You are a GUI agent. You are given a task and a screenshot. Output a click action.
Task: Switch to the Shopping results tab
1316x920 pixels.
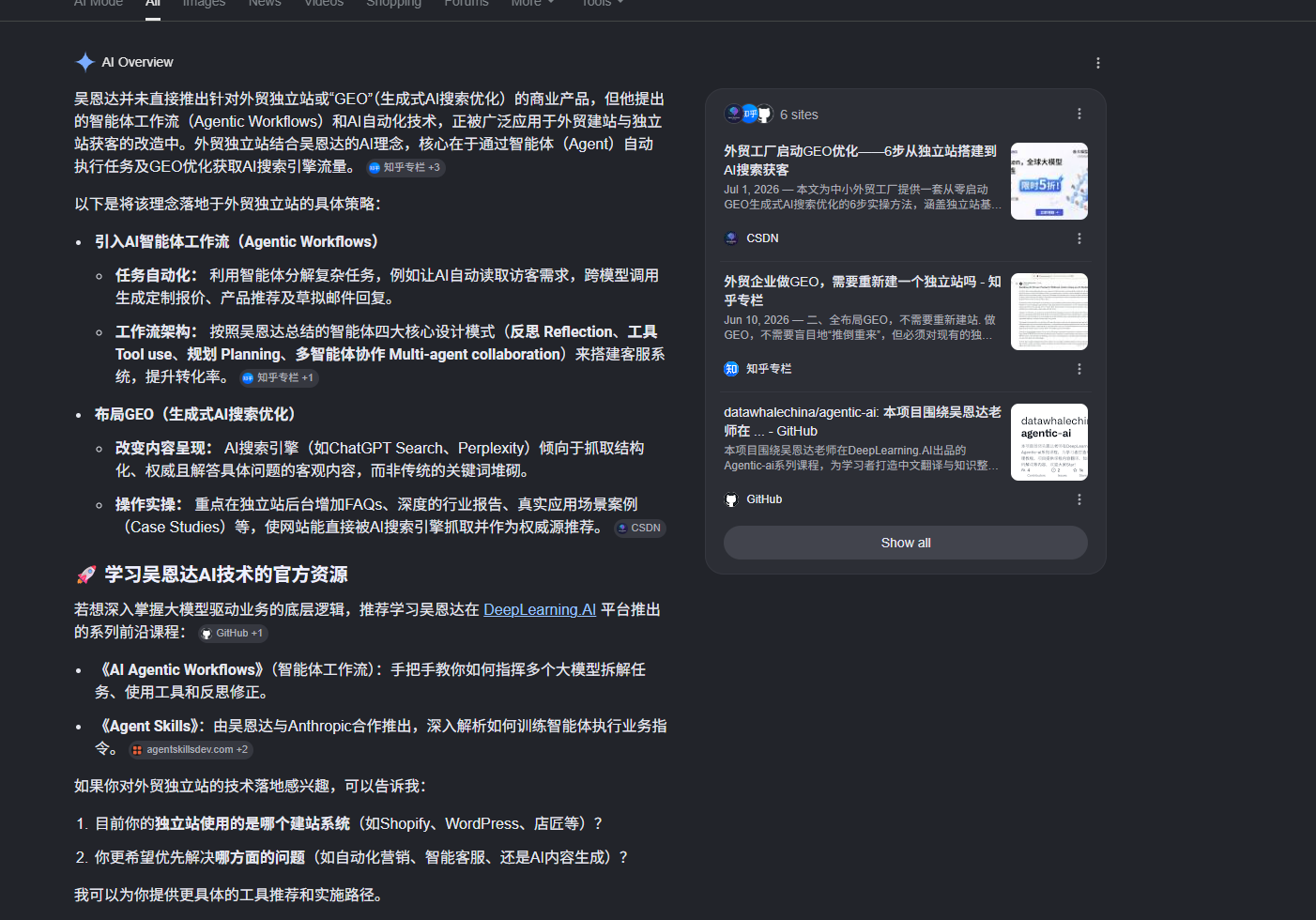click(x=393, y=3)
